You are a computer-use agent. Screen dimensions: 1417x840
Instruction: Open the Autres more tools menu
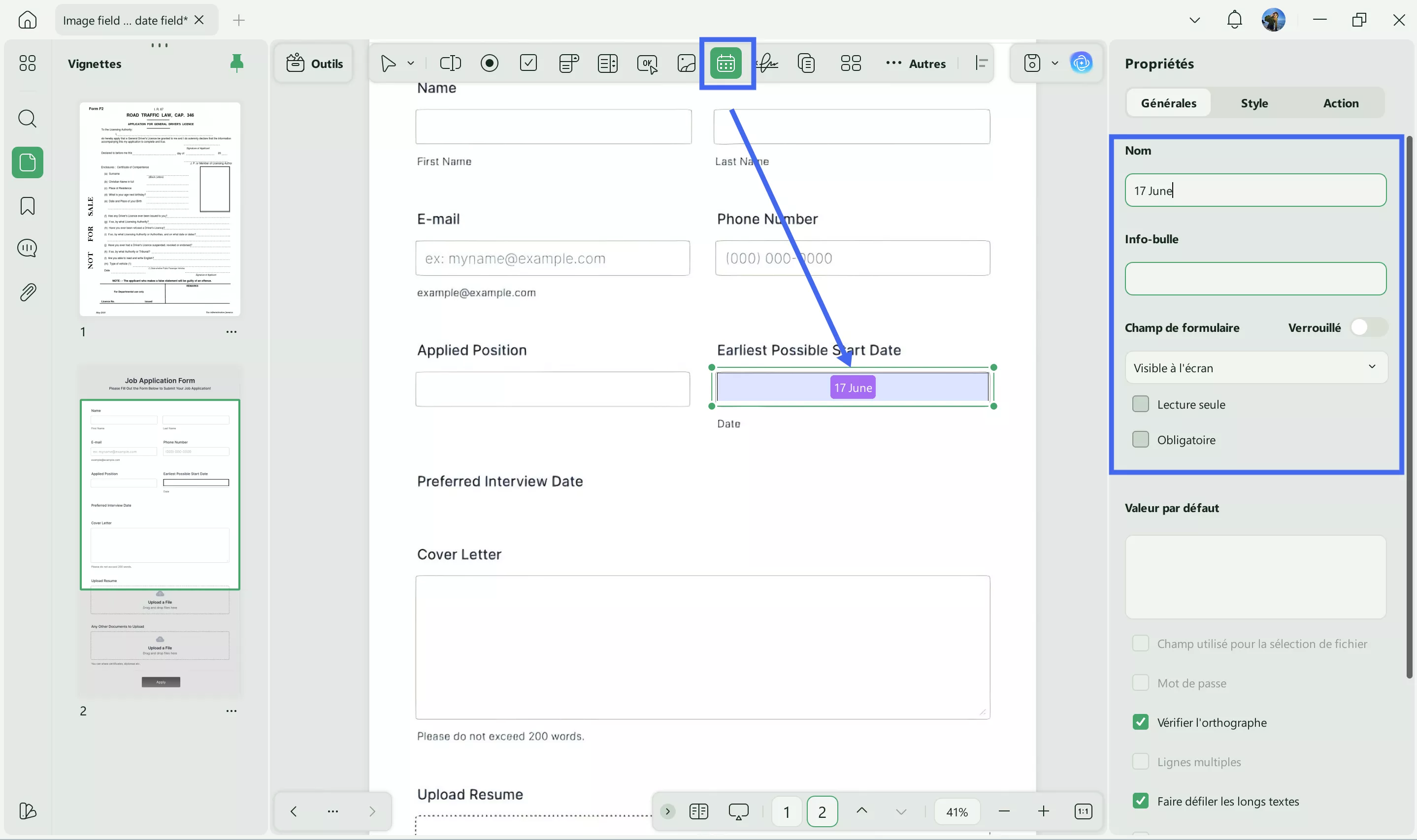916,64
